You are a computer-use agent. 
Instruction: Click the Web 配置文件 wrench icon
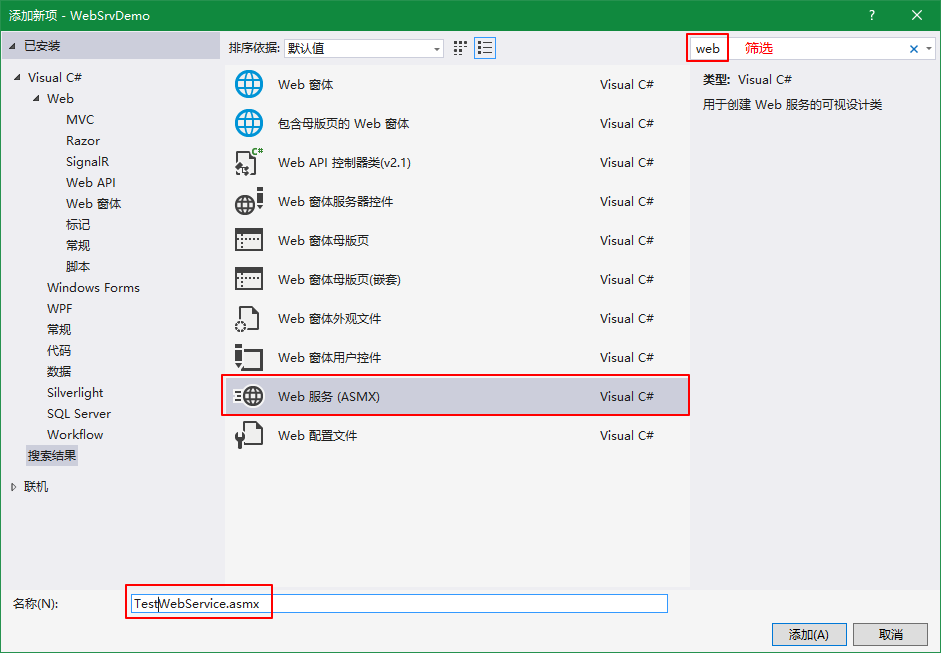pyautogui.click(x=248, y=436)
